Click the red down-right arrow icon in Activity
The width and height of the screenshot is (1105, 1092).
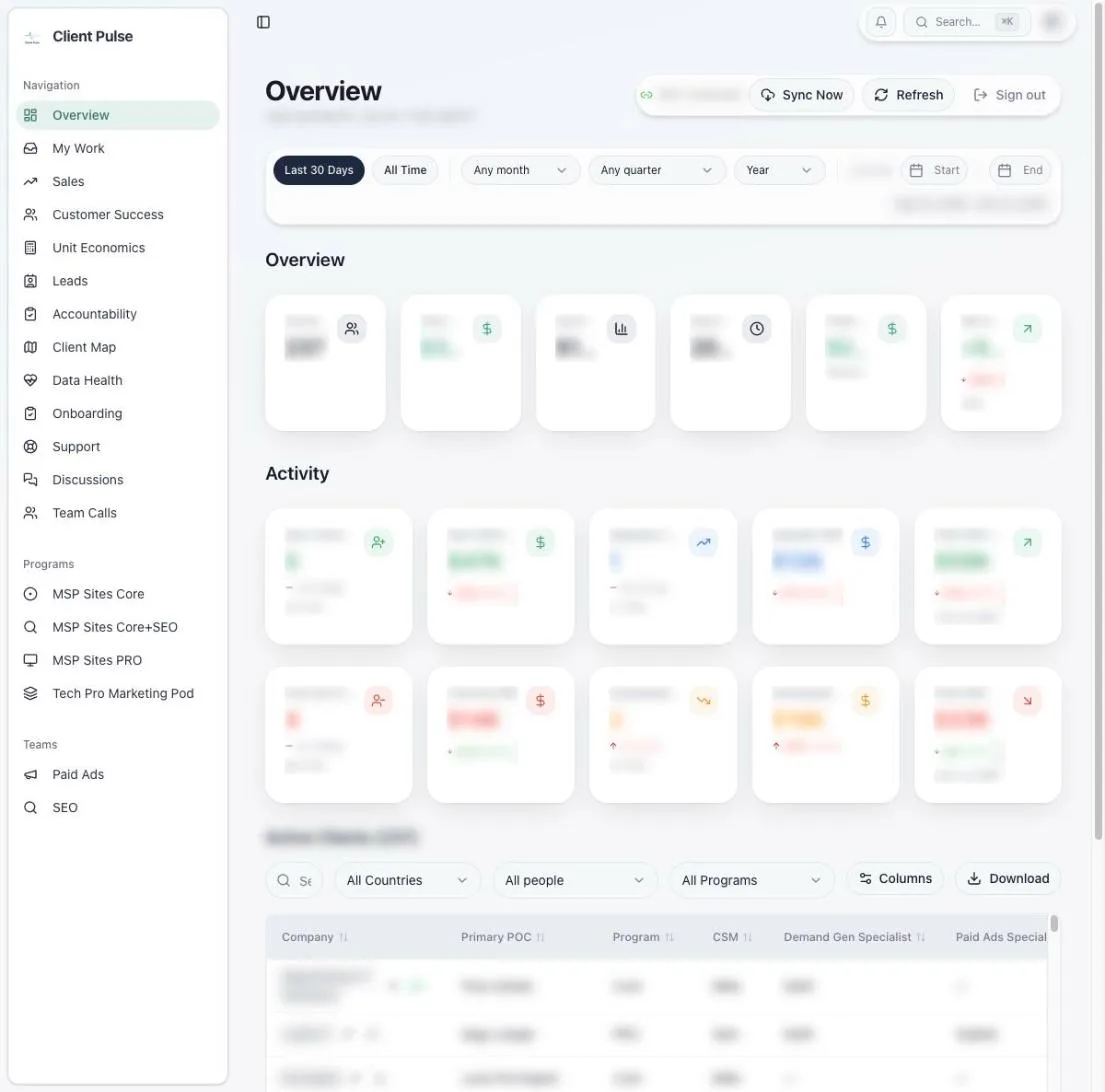(x=1027, y=700)
